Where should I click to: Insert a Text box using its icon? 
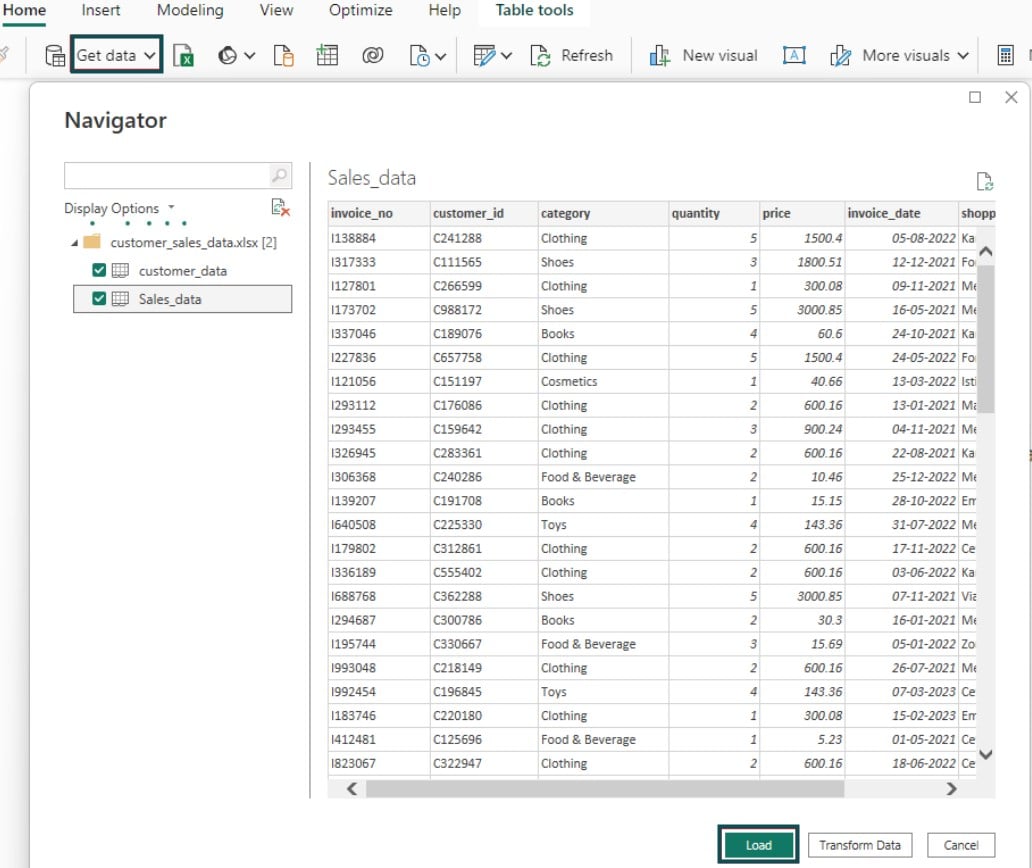tap(794, 56)
